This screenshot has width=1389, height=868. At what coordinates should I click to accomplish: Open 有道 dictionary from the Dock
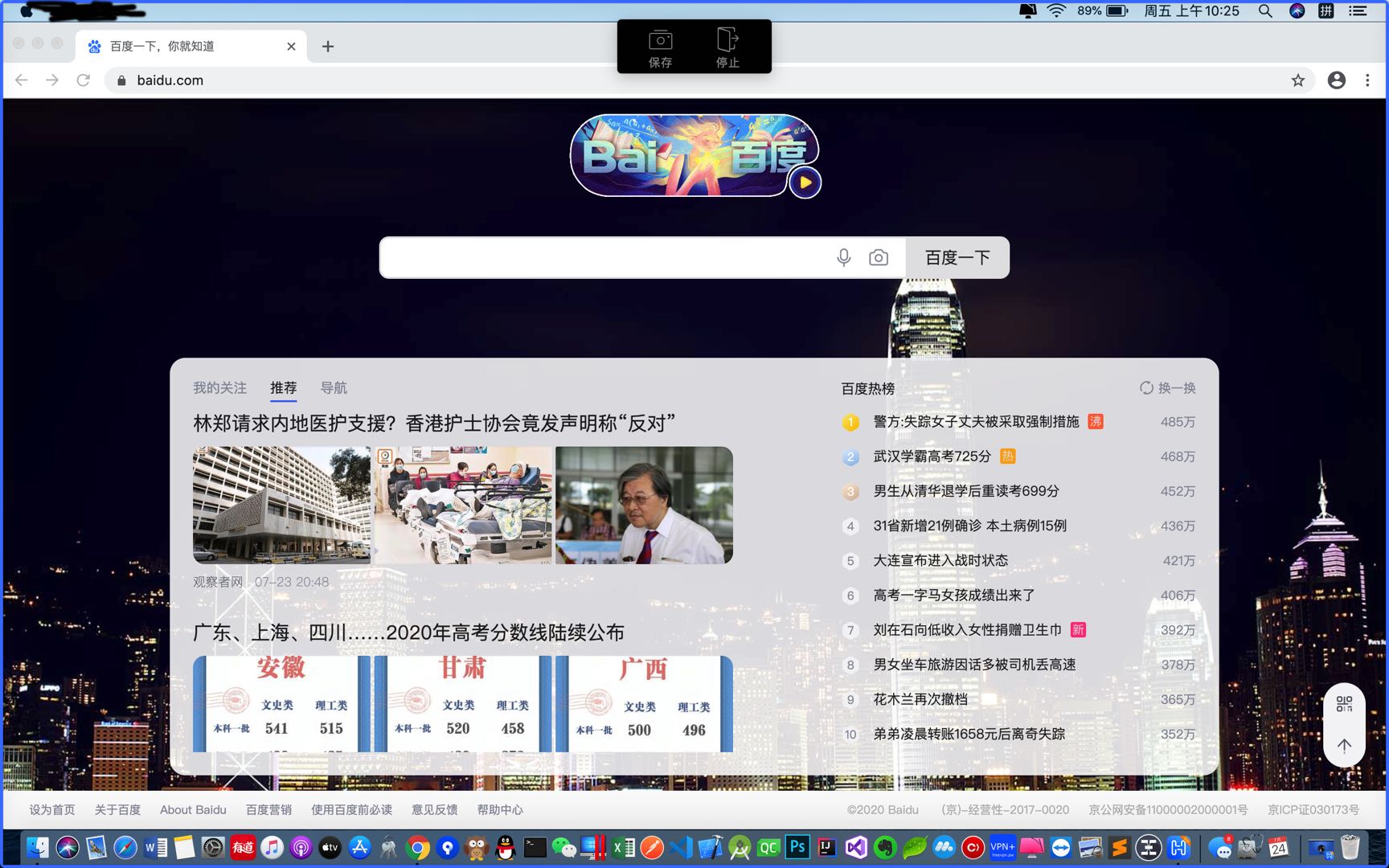pyautogui.click(x=242, y=847)
